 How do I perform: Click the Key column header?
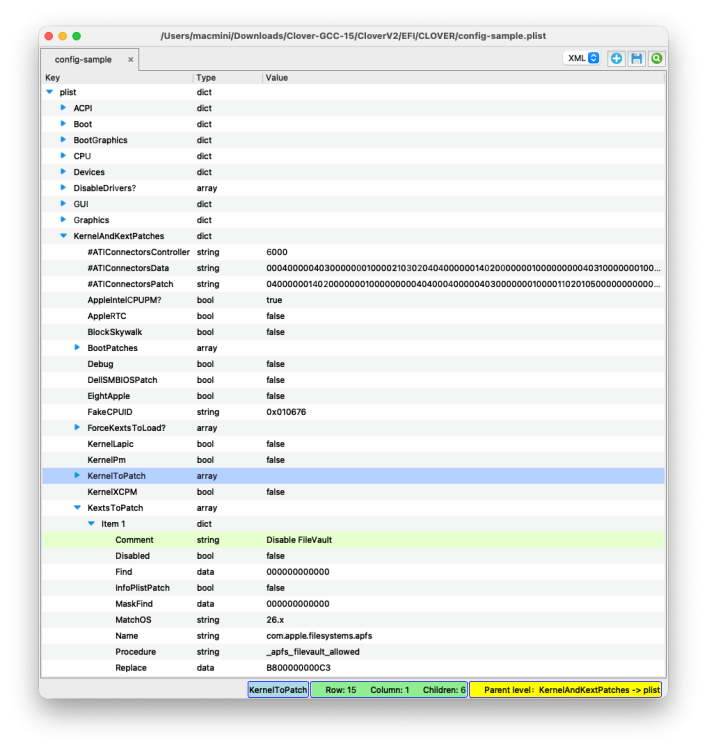[x=118, y=77]
